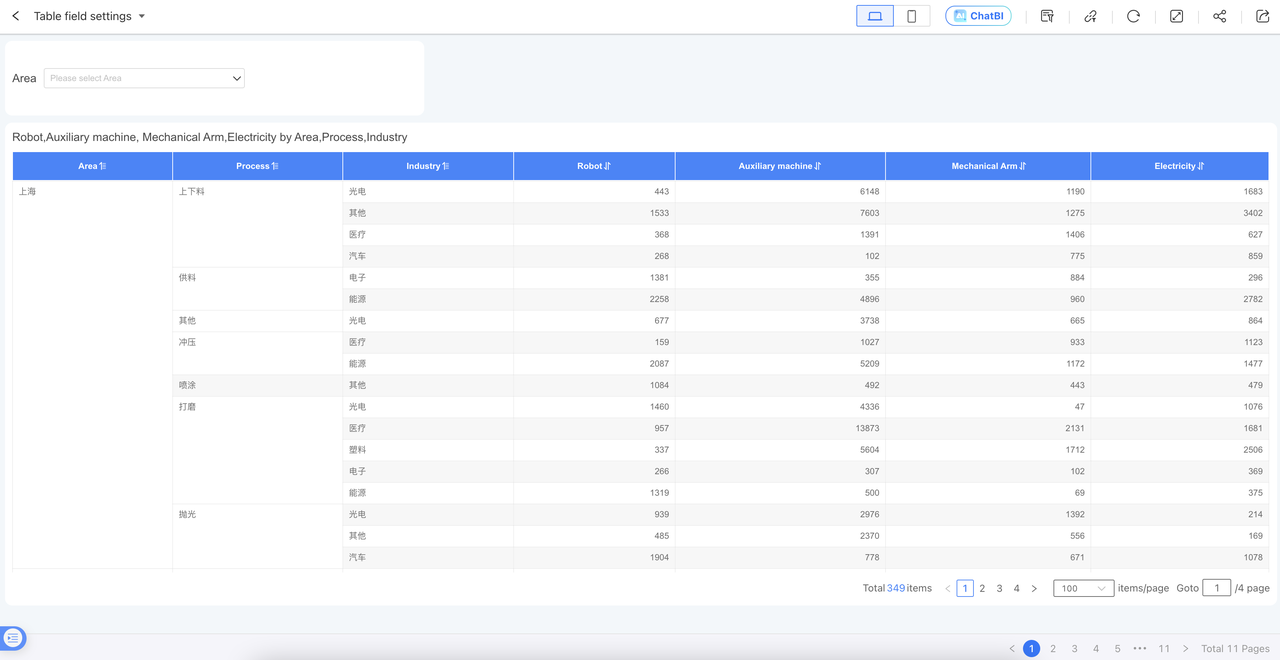Select footer page 11

[1164, 649]
